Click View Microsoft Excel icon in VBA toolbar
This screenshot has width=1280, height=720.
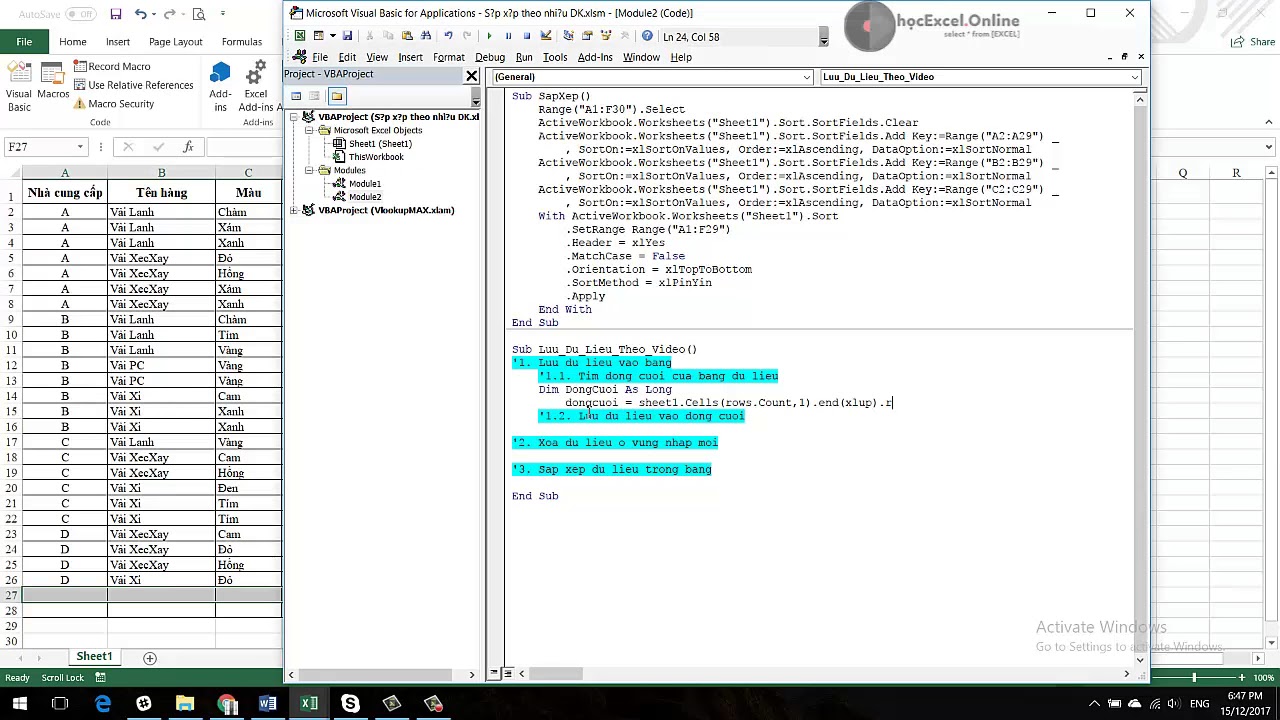(x=300, y=36)
